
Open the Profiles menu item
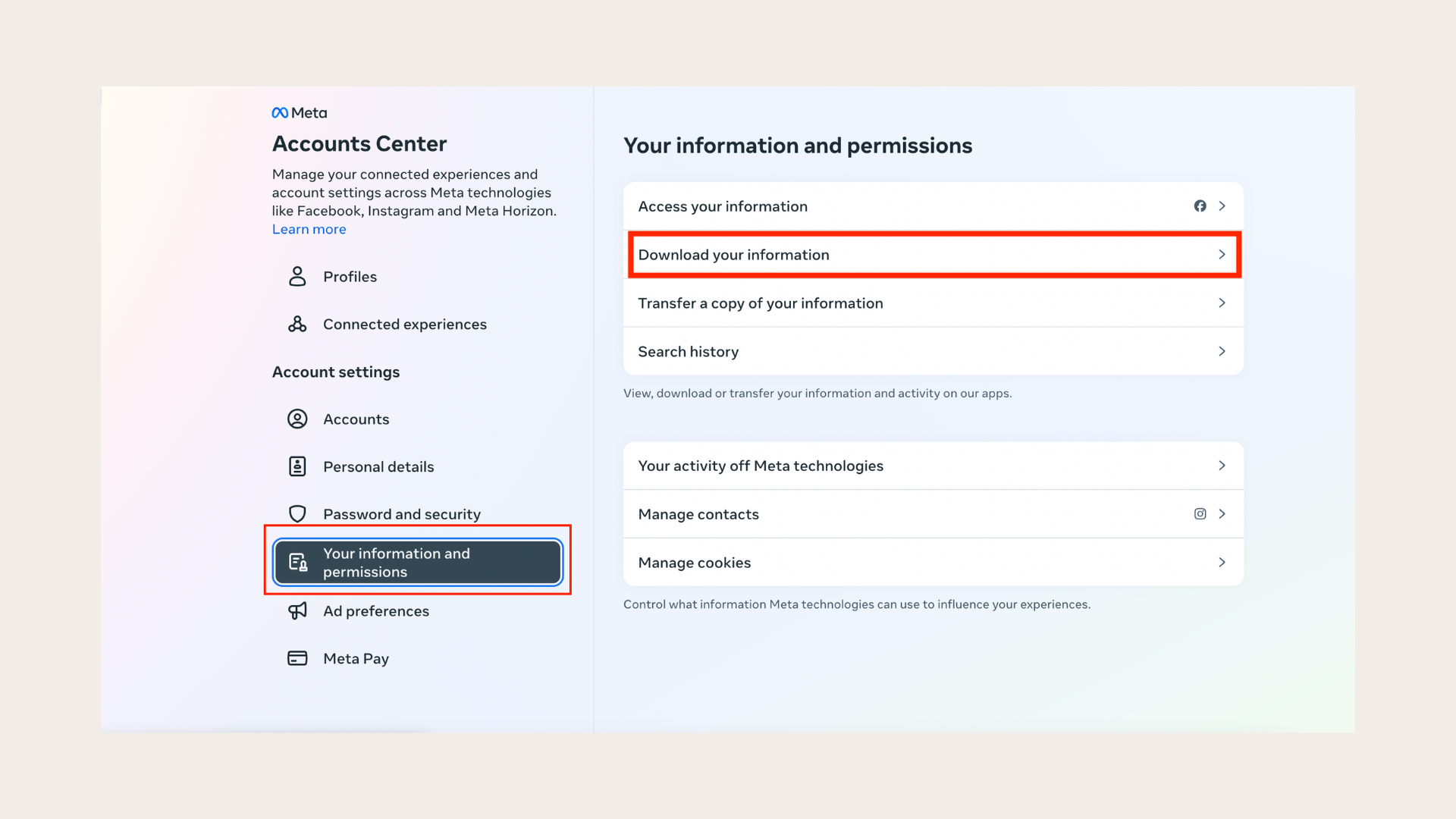[x=417, y=277]
